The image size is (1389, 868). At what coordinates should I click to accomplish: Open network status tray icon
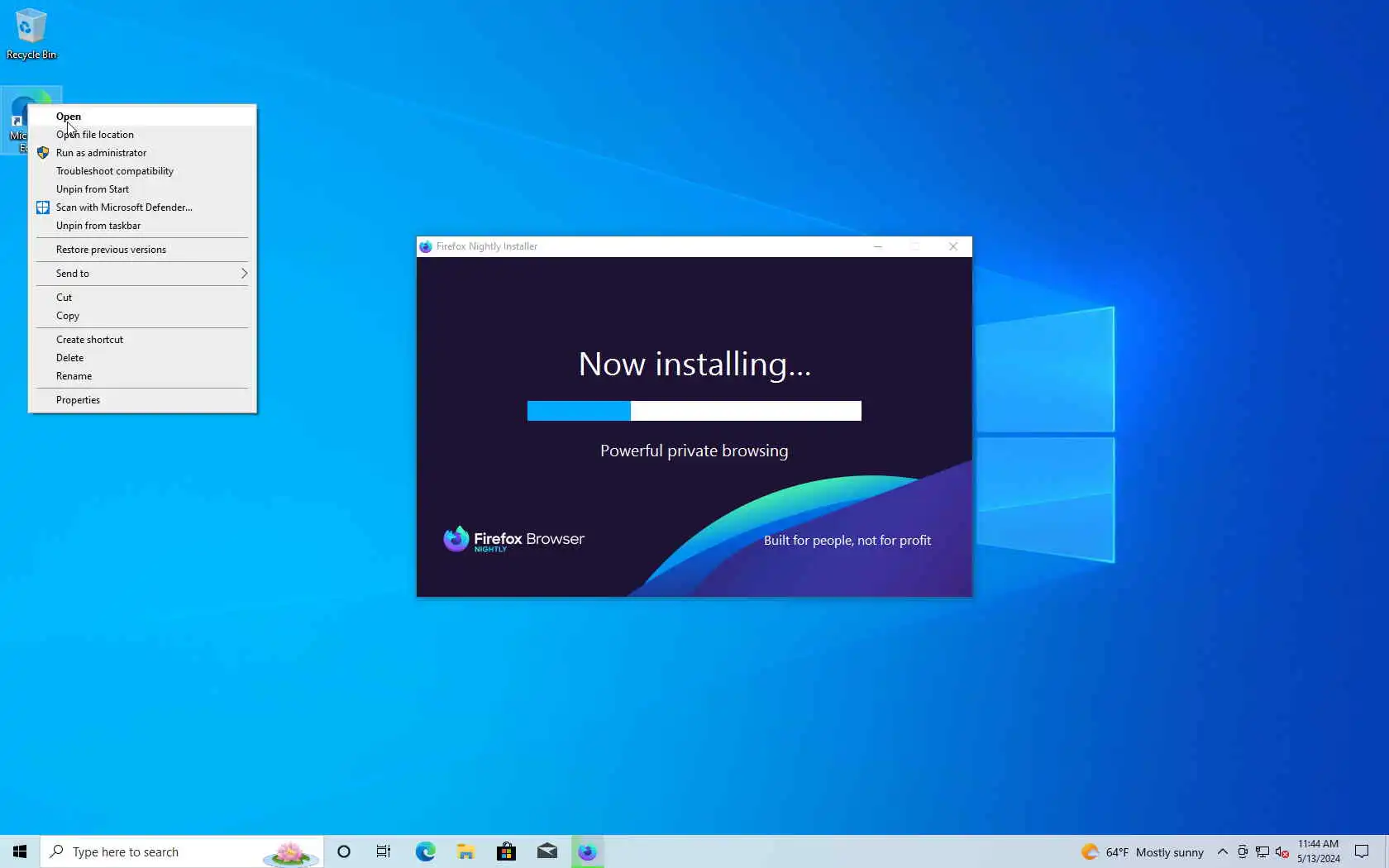pos(1262,852)
